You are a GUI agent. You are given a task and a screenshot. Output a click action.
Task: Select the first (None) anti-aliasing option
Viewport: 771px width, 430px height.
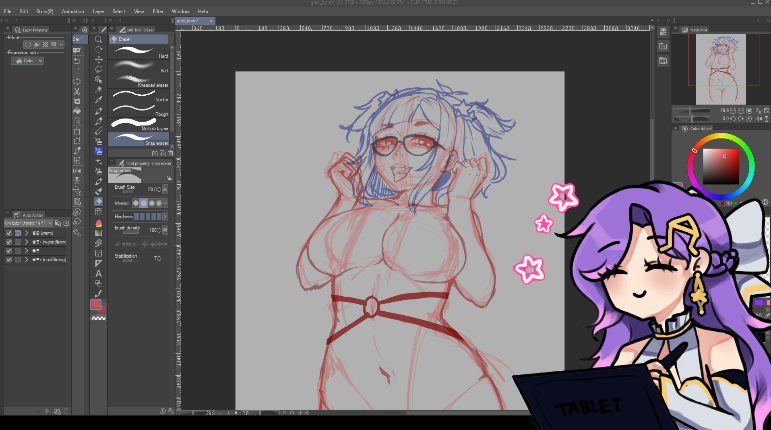(136, 203)
